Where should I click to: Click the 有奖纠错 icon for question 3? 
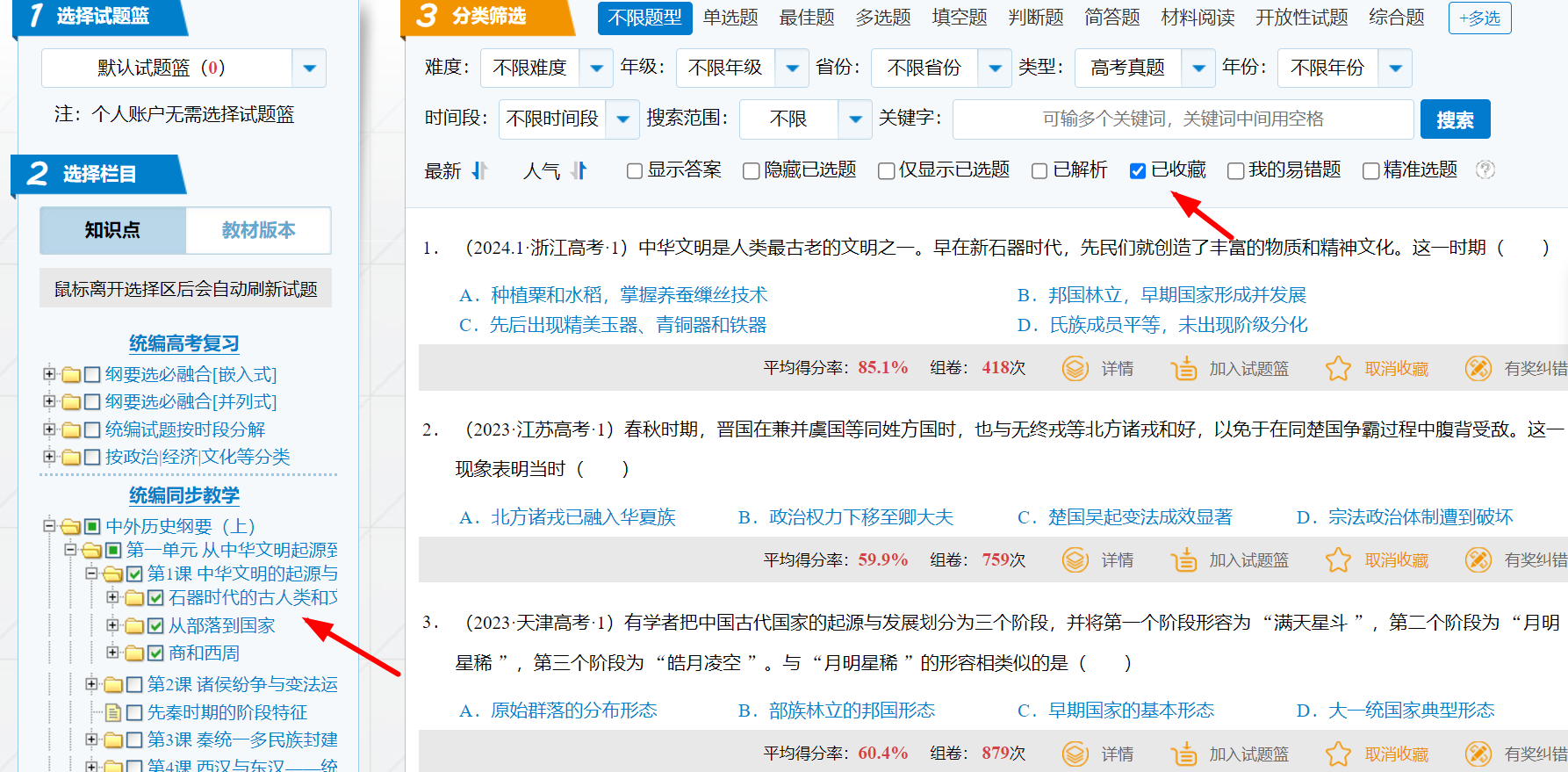pos(1478,754)
